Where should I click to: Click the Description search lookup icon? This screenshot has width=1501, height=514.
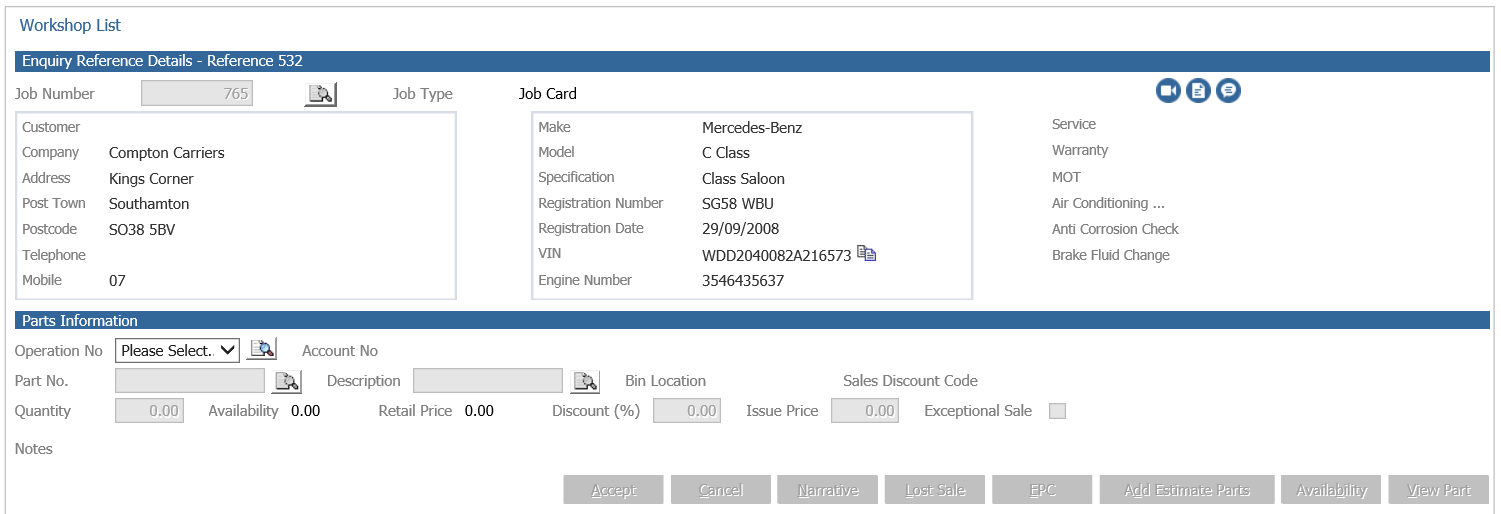[x=585, y=381]
